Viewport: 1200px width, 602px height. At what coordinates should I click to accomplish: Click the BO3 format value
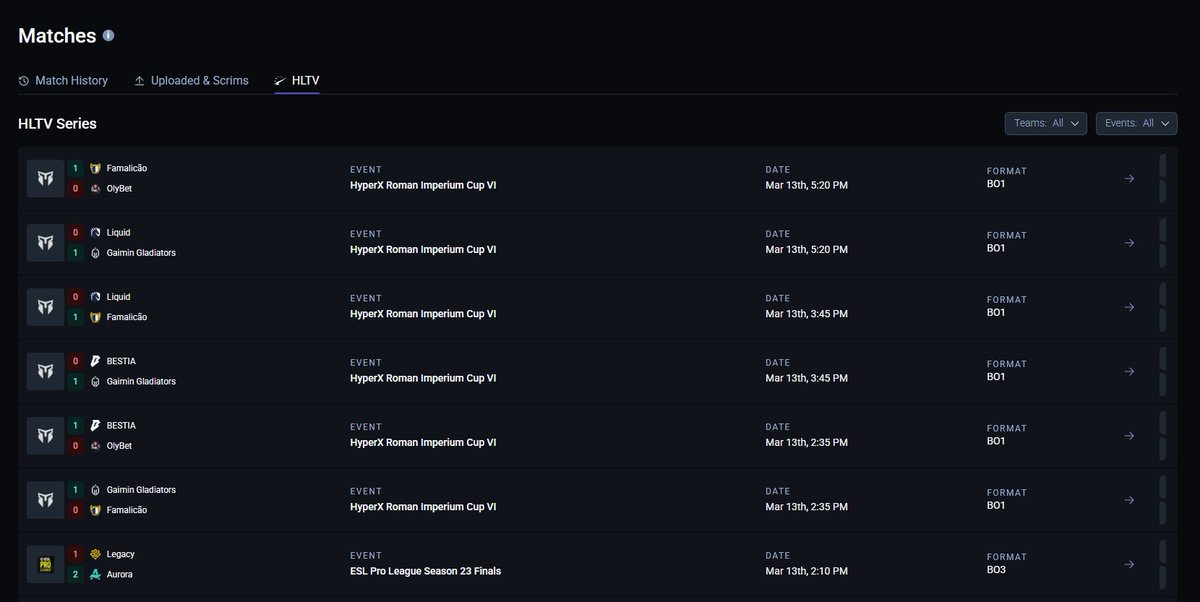point(996,569)
